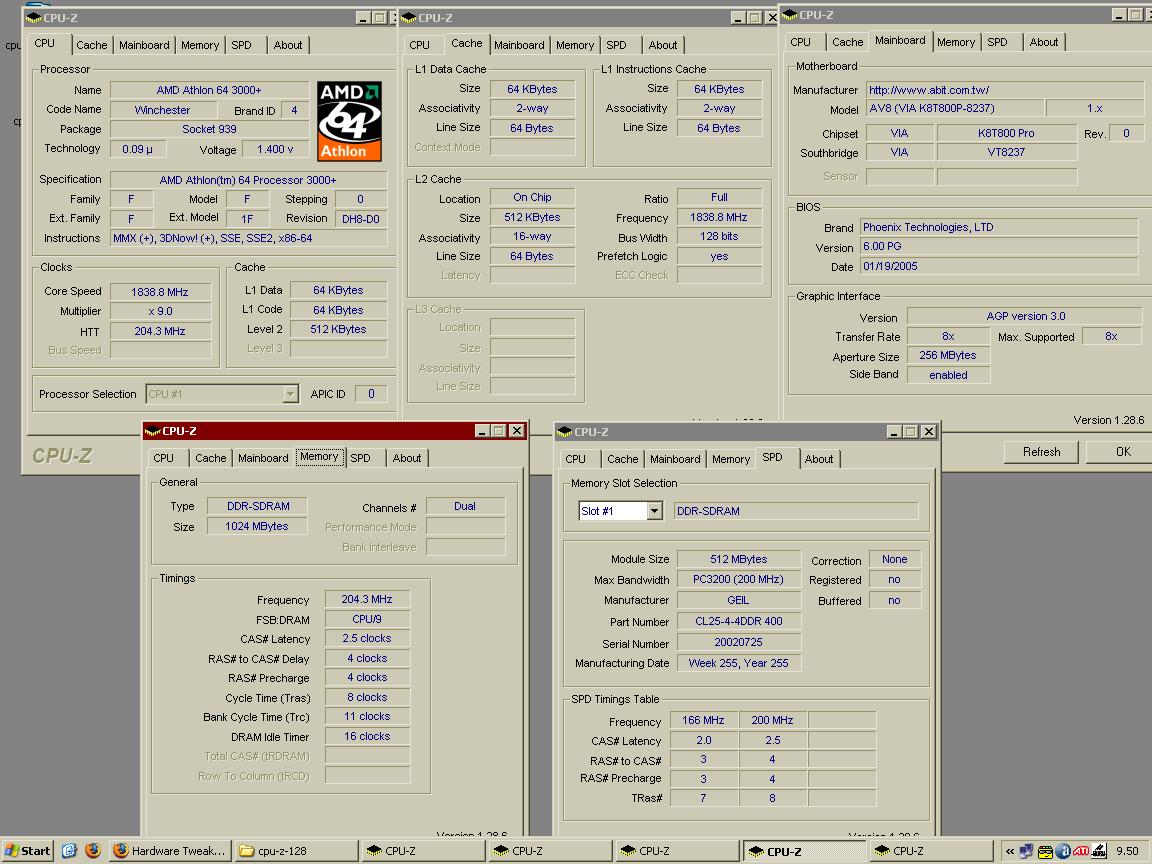Open the Mainboard tab in the Processor window
The image size is (1152, 864).
coord(144,45)
